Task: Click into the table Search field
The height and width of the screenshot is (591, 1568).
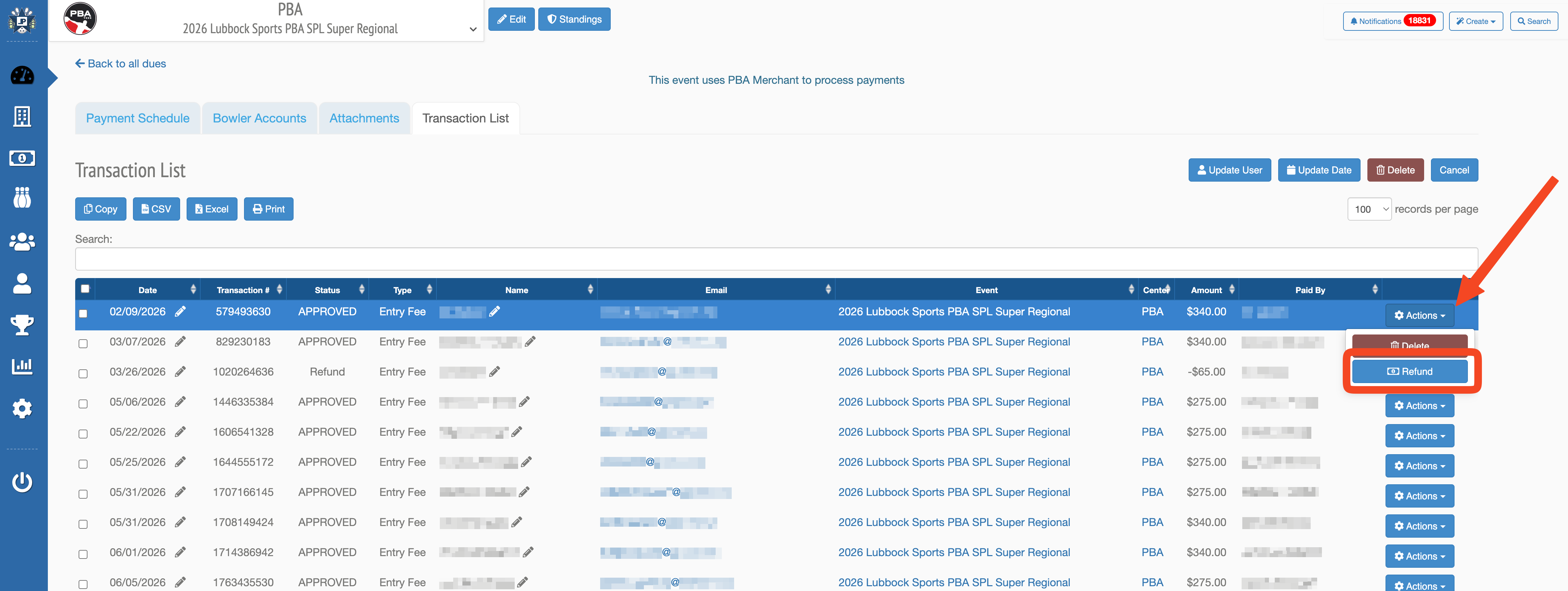Action: [776, 259]
